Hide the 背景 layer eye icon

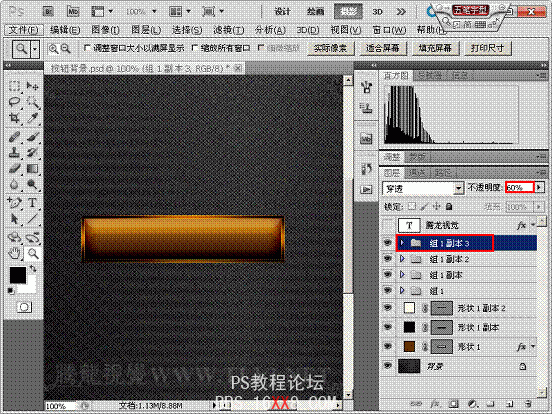click(x=388, y=366)
